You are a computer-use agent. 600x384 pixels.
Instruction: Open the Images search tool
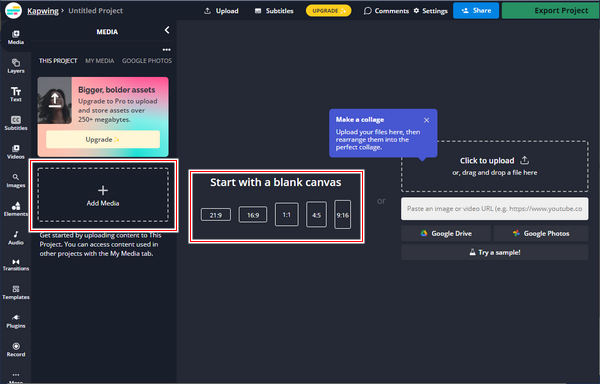(16, 181)
